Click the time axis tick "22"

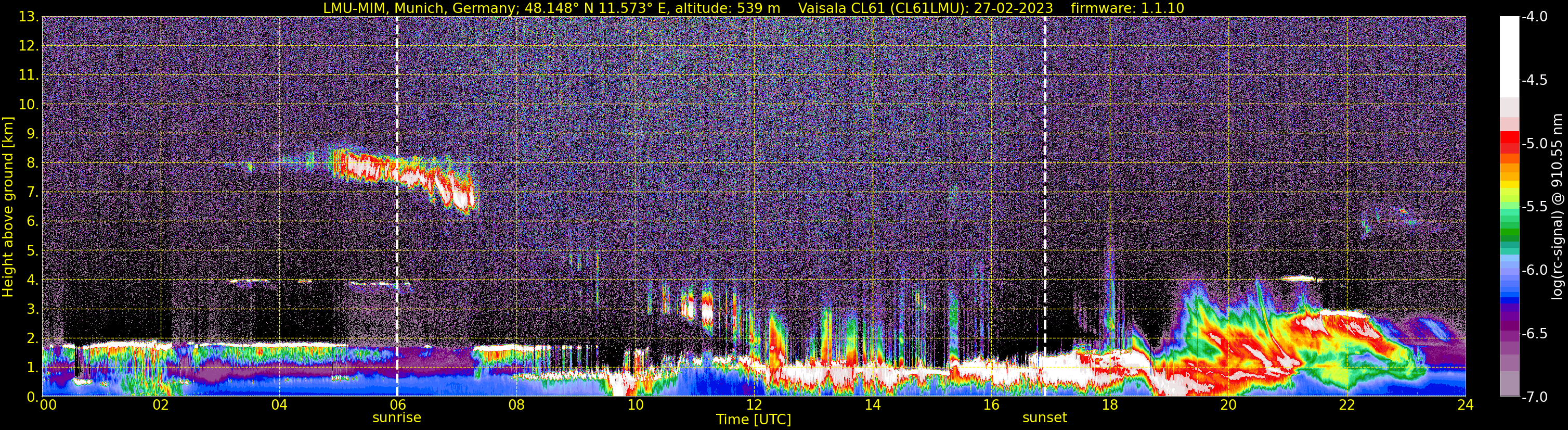click(1347, 405)
